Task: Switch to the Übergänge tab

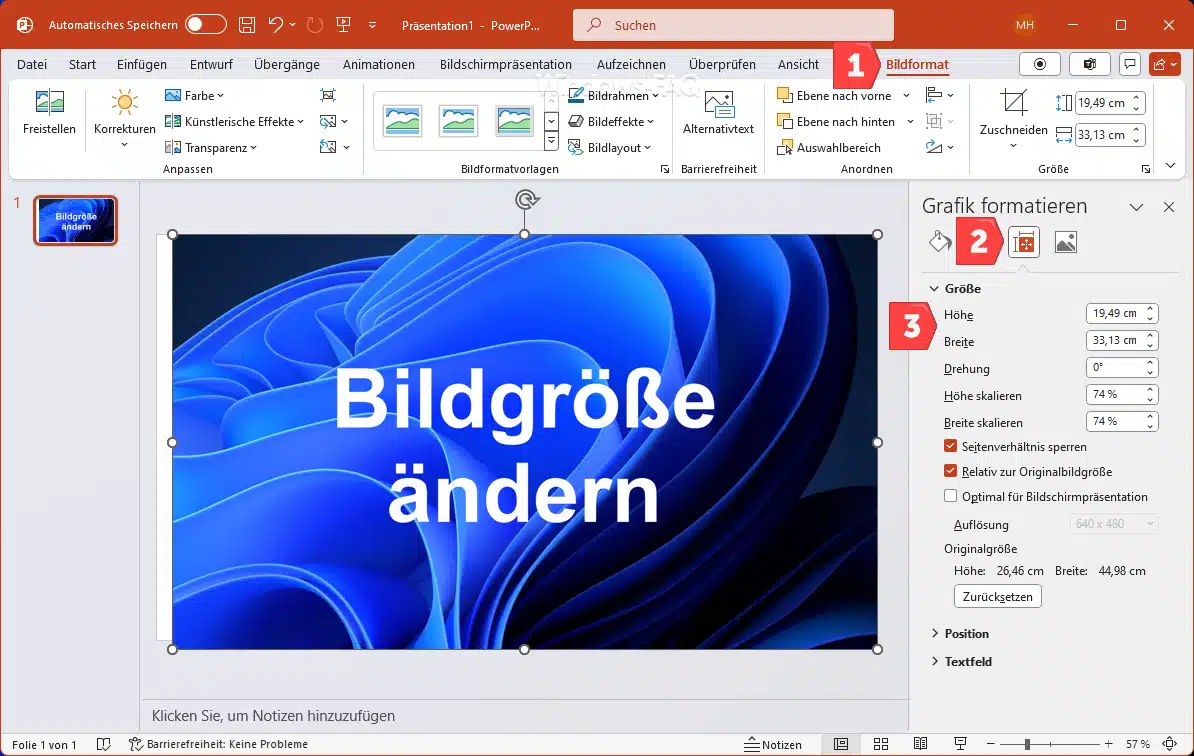Action: point(287,65)
